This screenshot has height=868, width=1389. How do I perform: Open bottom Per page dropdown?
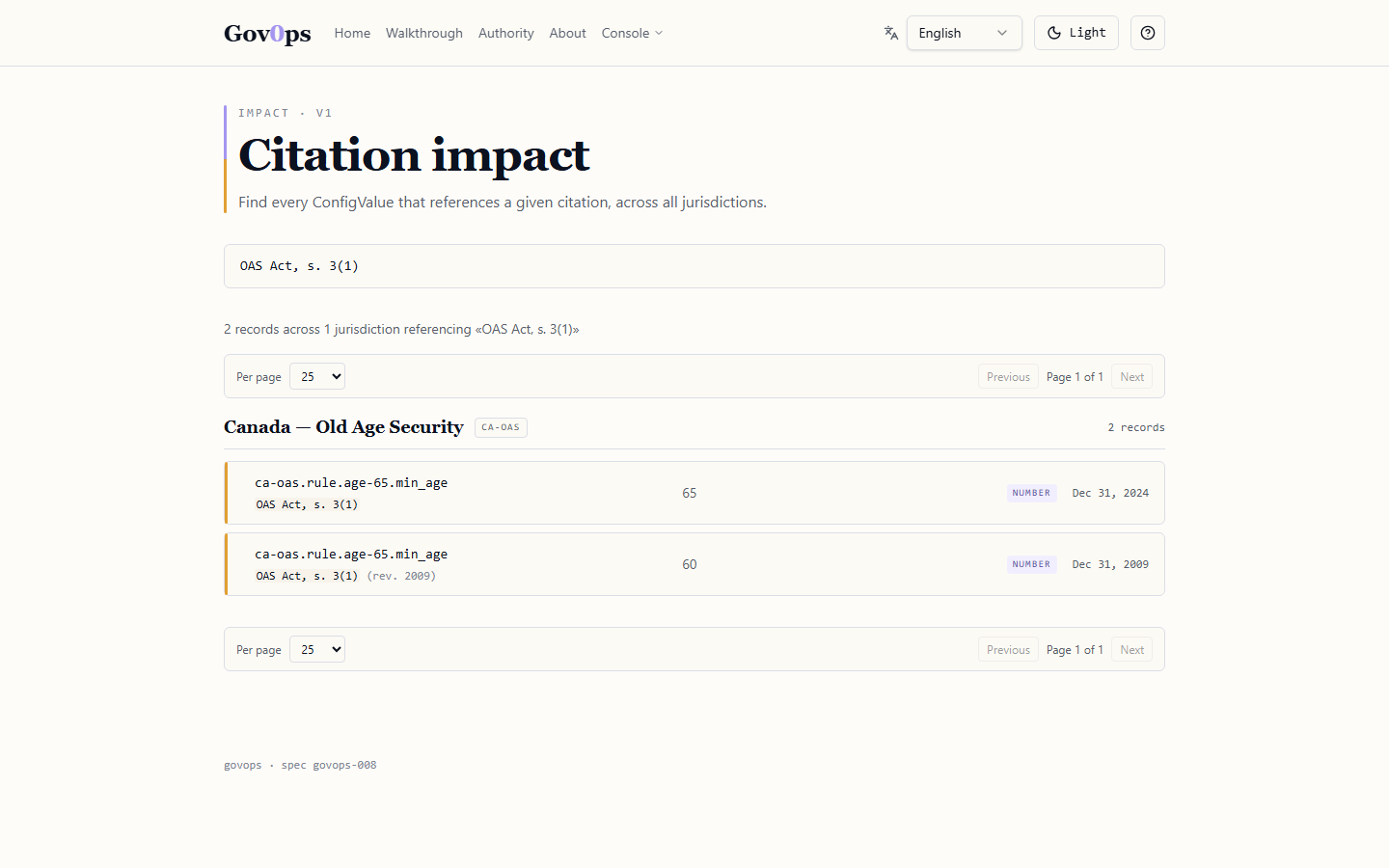coord(317,649)
